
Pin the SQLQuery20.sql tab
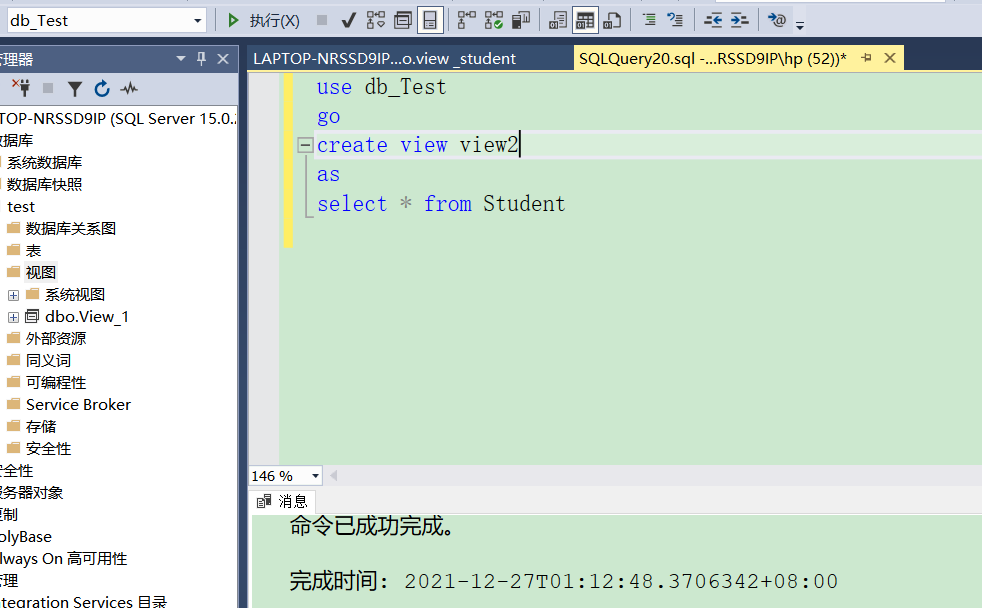(867, 58)
